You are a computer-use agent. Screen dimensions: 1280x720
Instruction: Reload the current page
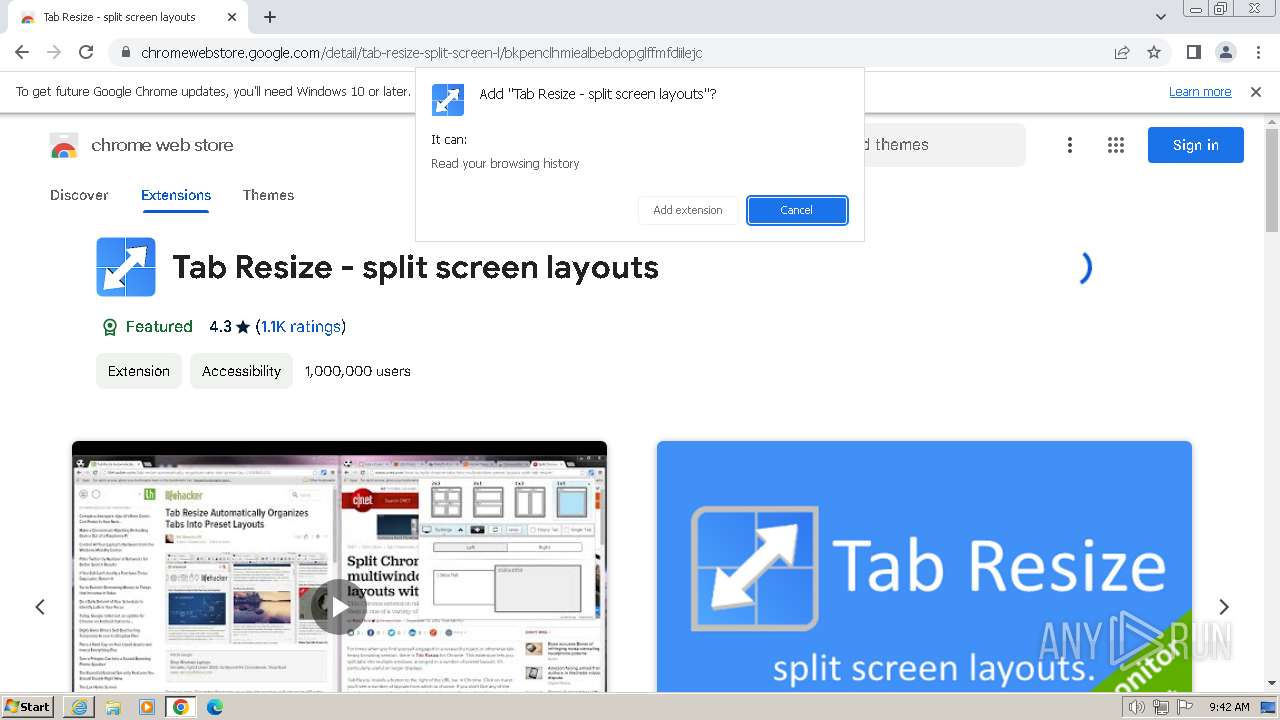tap(86, 53)
